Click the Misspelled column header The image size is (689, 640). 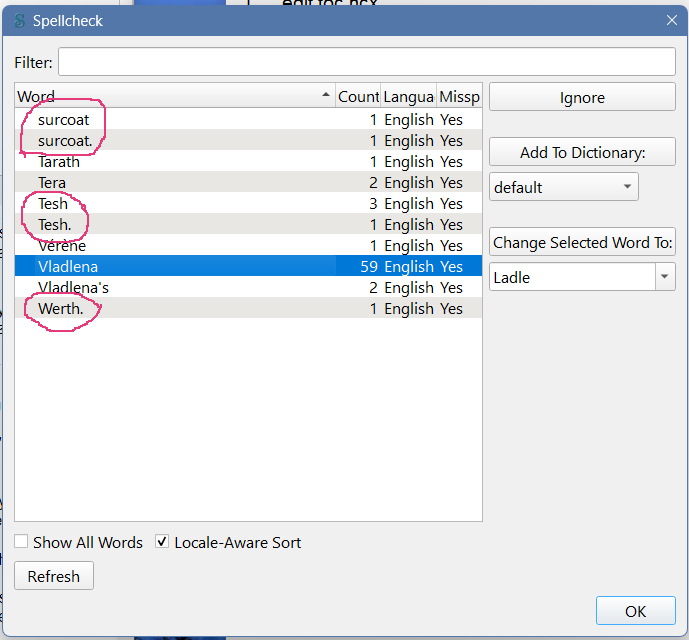460,97
